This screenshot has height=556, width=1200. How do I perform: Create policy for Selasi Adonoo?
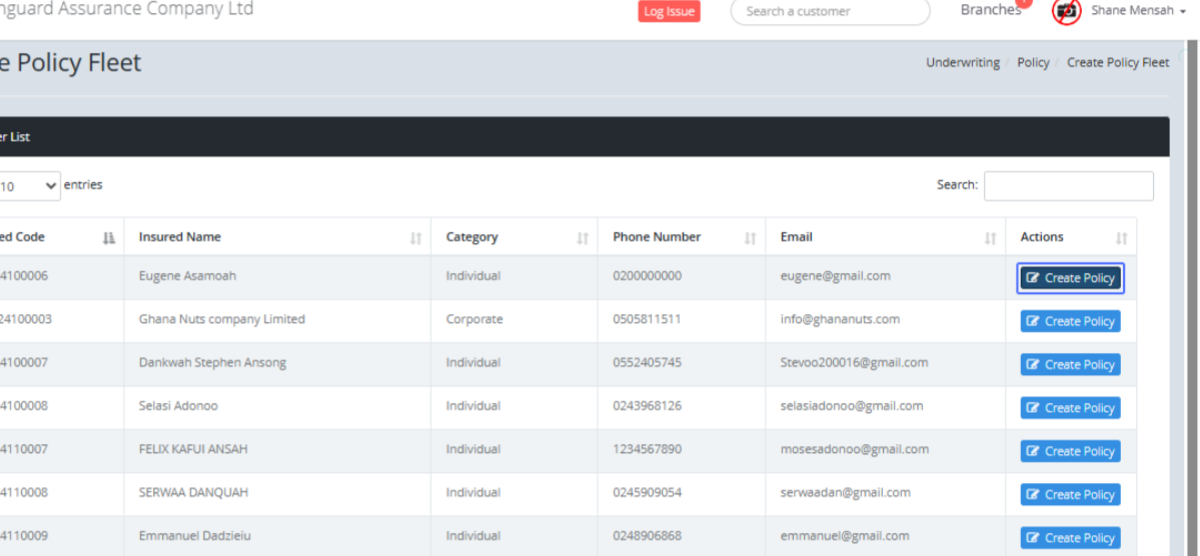tap(1070, 408)
